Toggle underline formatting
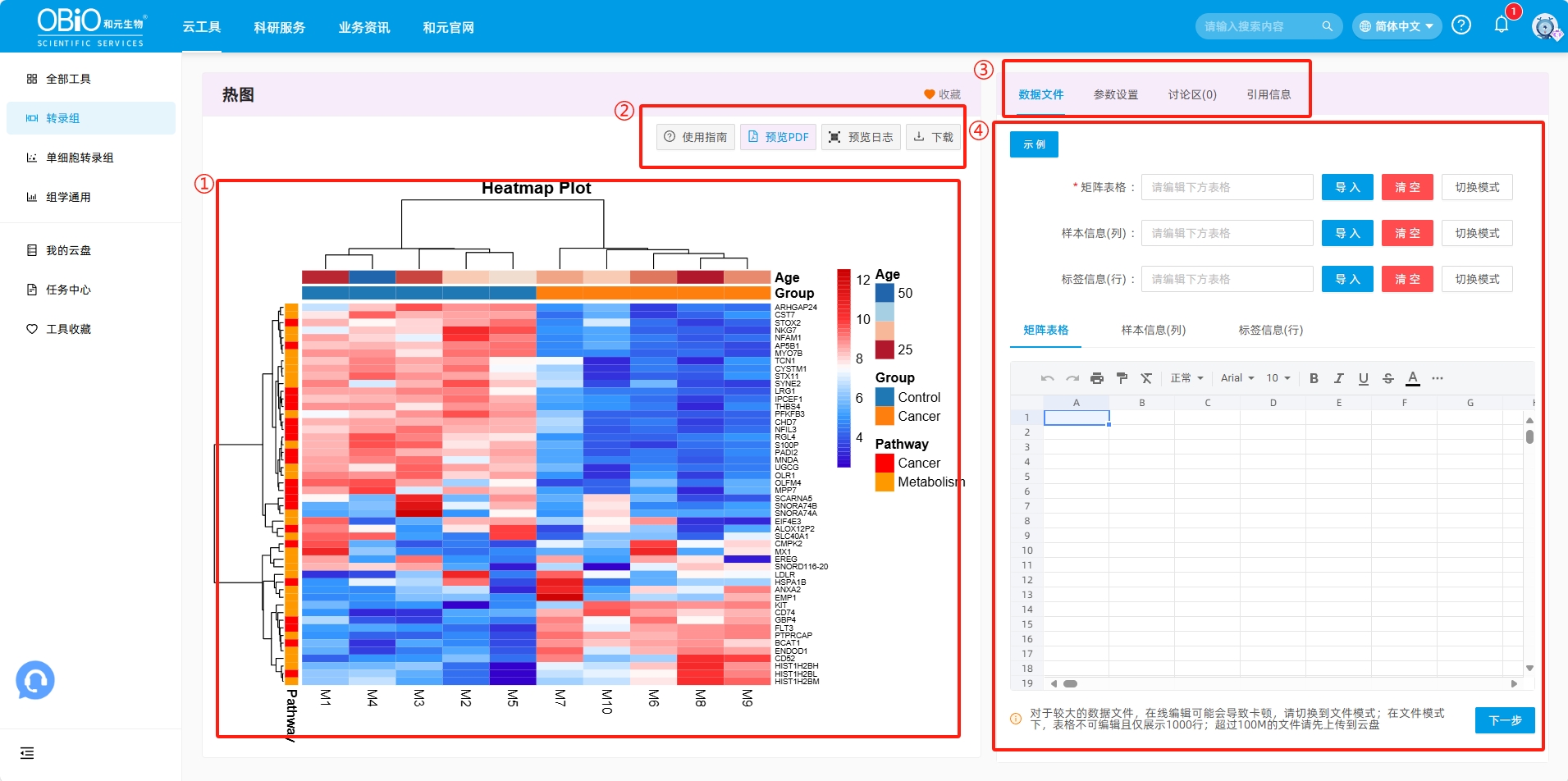Screen dimensions: 1568x781 (x=1363, y=378)
